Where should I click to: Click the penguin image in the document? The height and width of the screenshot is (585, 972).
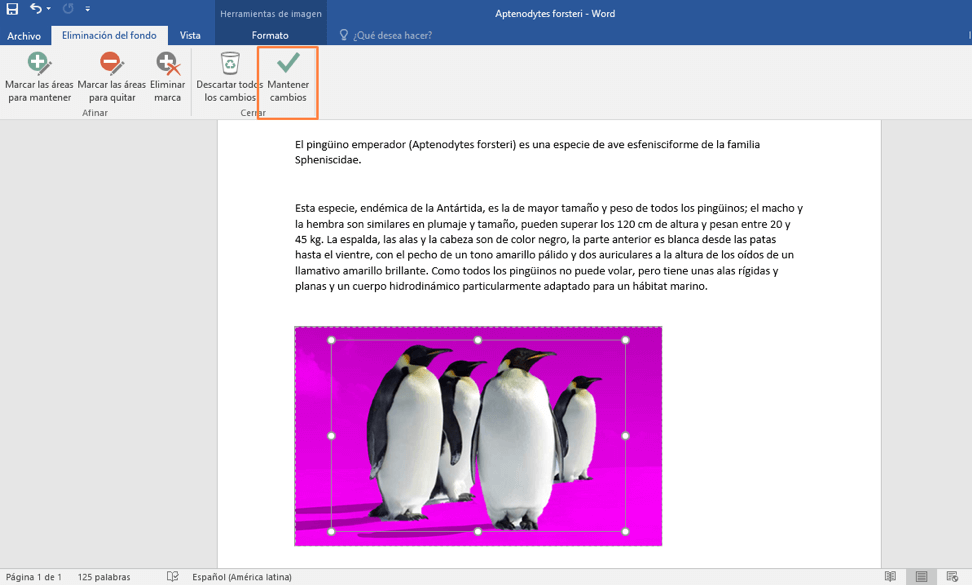(x=478, y=436)
